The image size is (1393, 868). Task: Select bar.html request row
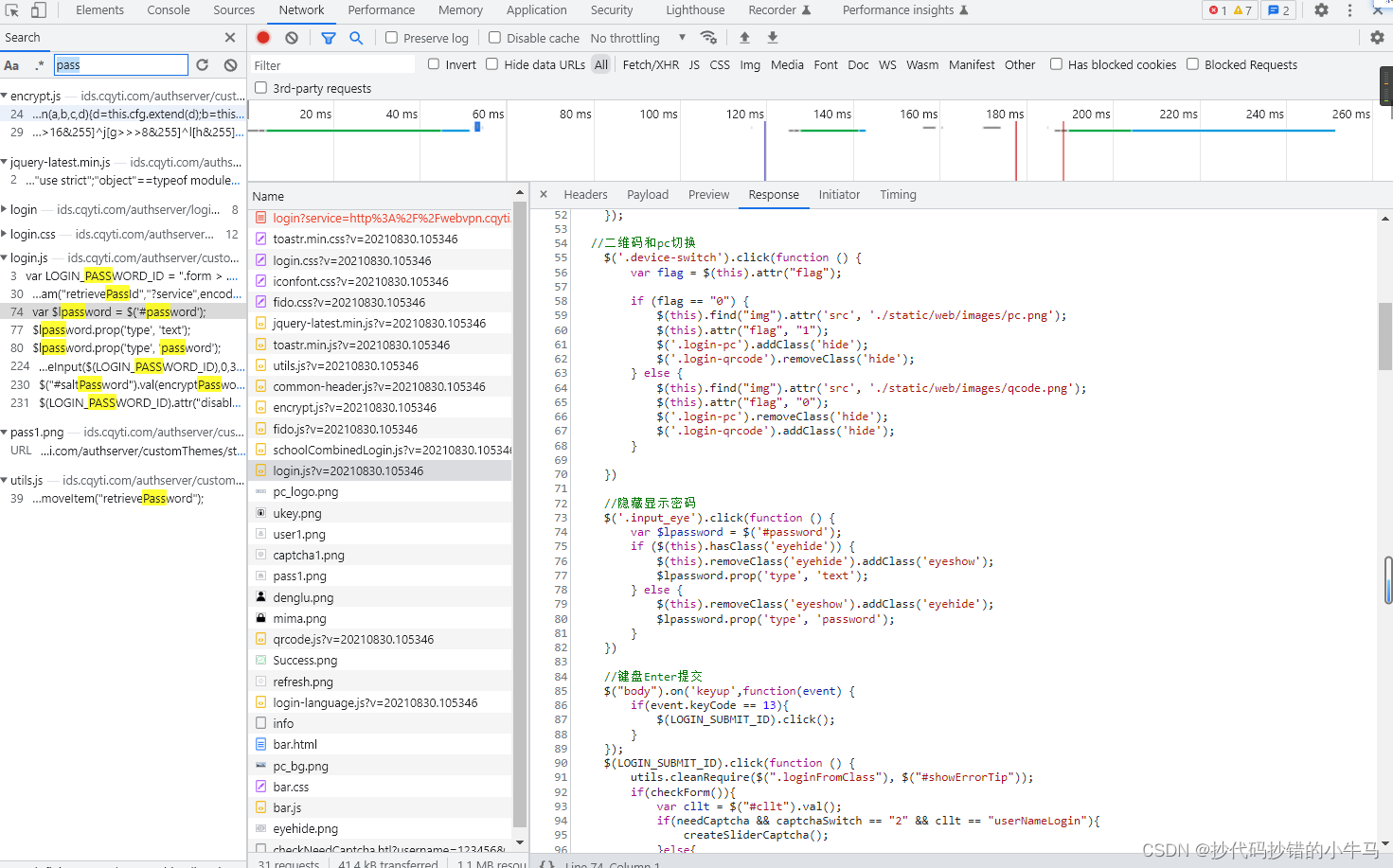[x=380, y=745]
